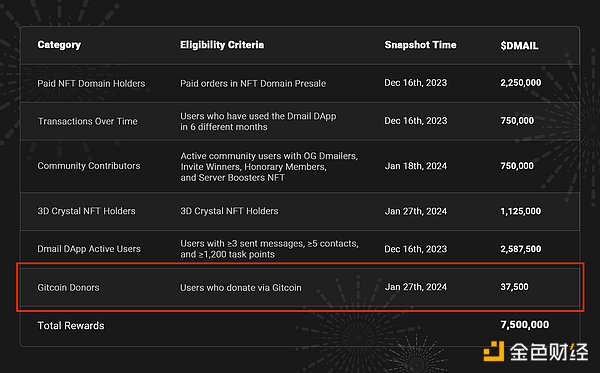Select the 2,250,000 $DMAIL amount

[520, 83]
